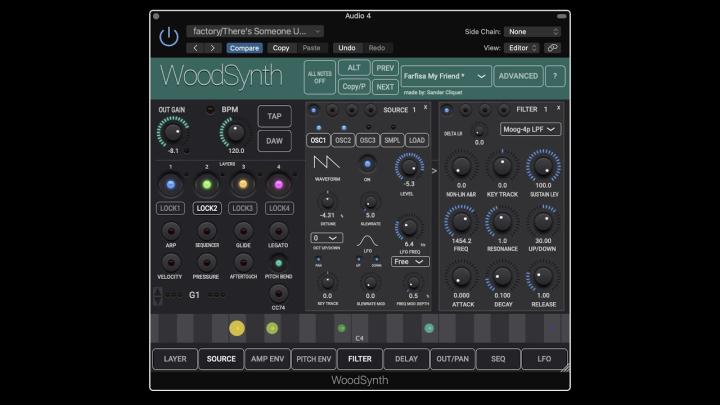Toggle the SEQUENCER button
Screen dimensions: 720x405
(x=207, y=231)
